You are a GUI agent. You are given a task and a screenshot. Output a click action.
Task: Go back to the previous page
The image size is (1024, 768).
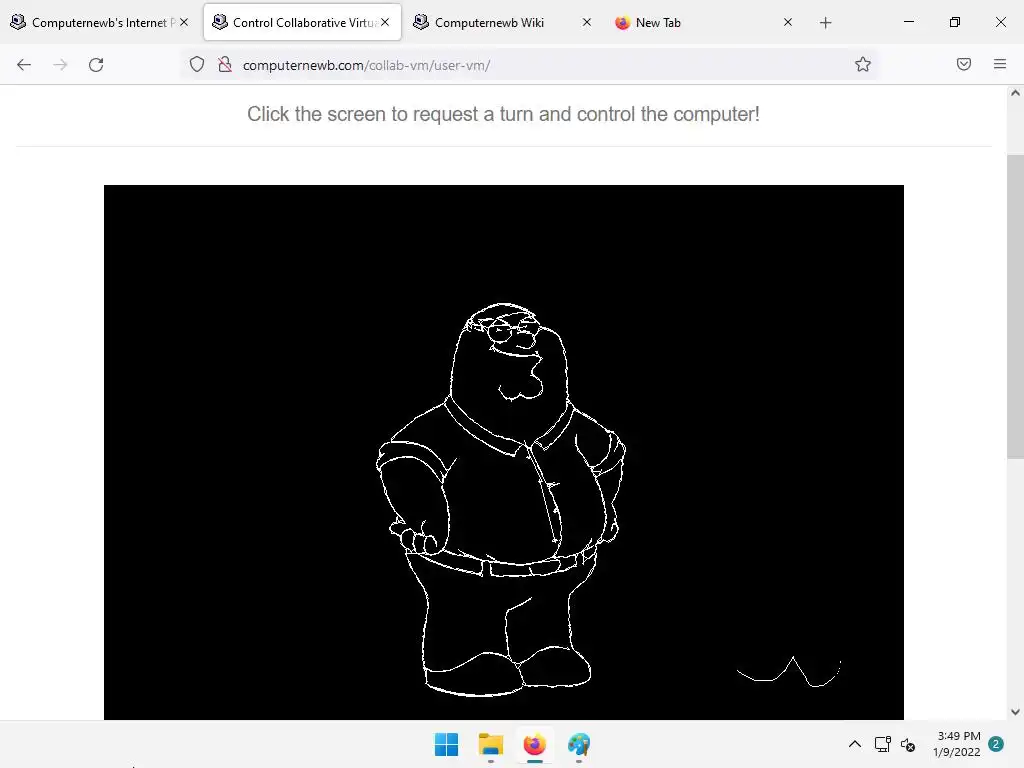pos(24,65)
